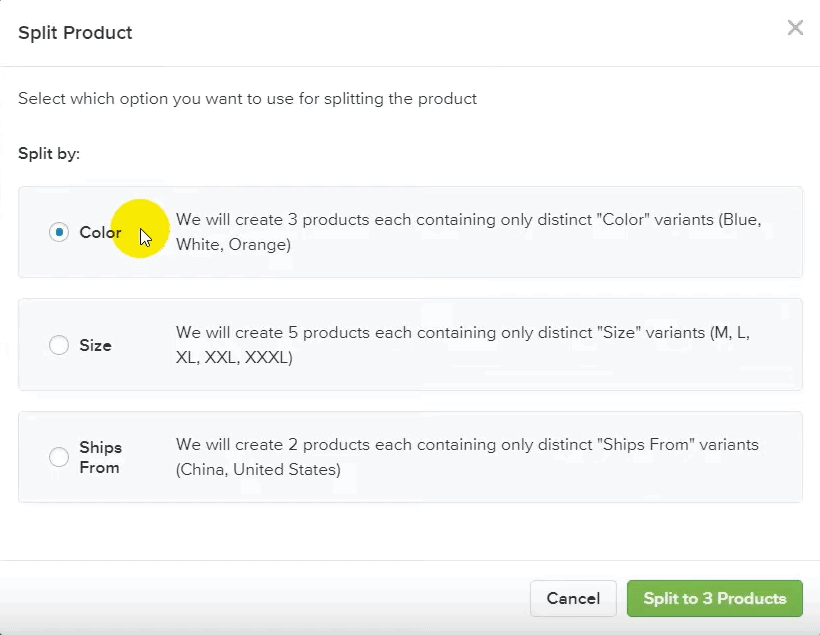Click the "Split by:" heading

point(49,154)
